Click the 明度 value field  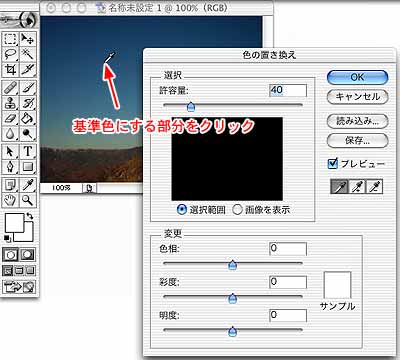click(288, 315)
